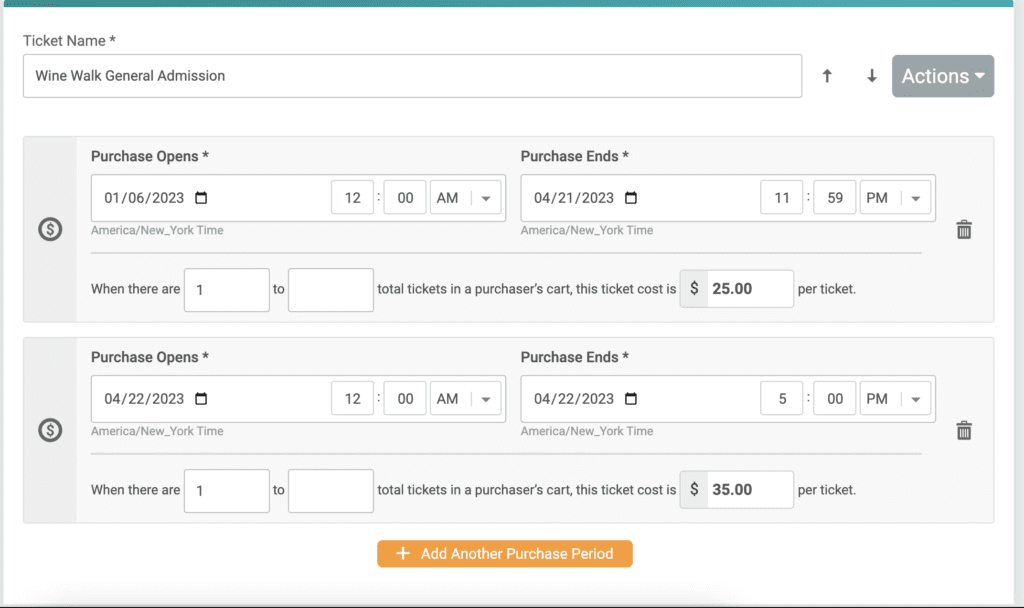Delete the $35.00 purchase period
1024x608 pixels.
[x=964, y=430]
